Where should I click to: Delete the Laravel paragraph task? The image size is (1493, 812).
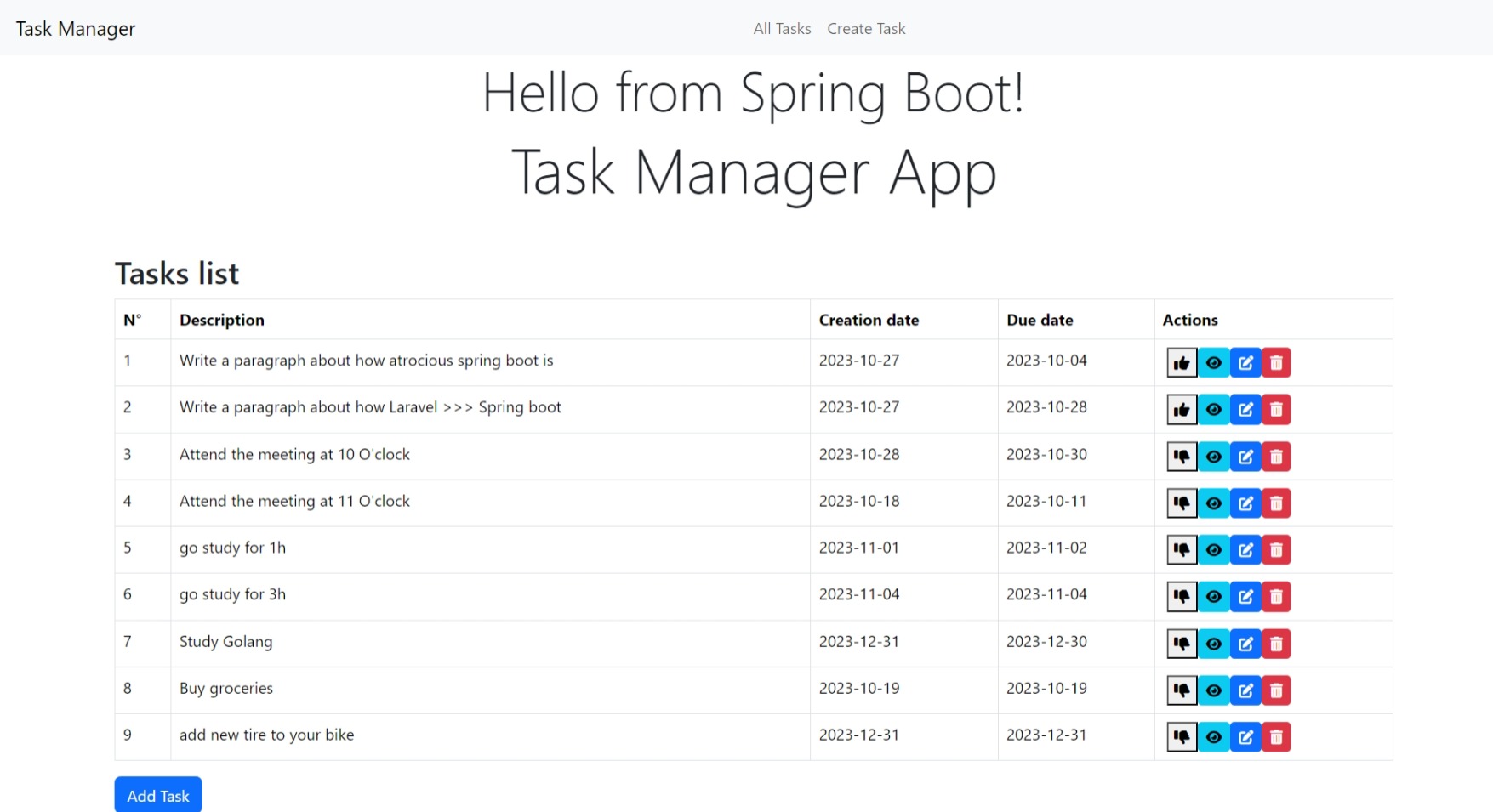click(x=1276, y=410)
